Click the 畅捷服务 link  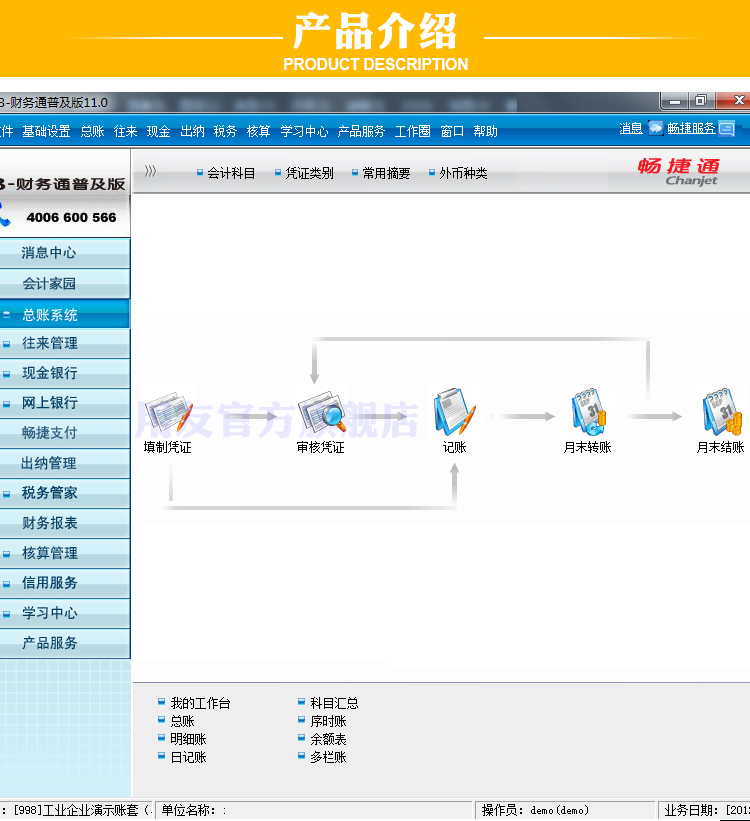[691, 128]
